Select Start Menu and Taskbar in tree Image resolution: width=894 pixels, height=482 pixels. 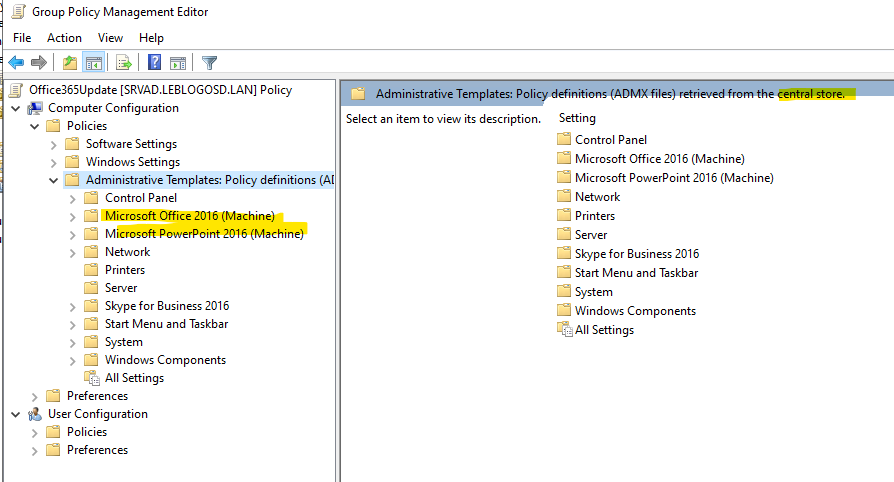166,324
